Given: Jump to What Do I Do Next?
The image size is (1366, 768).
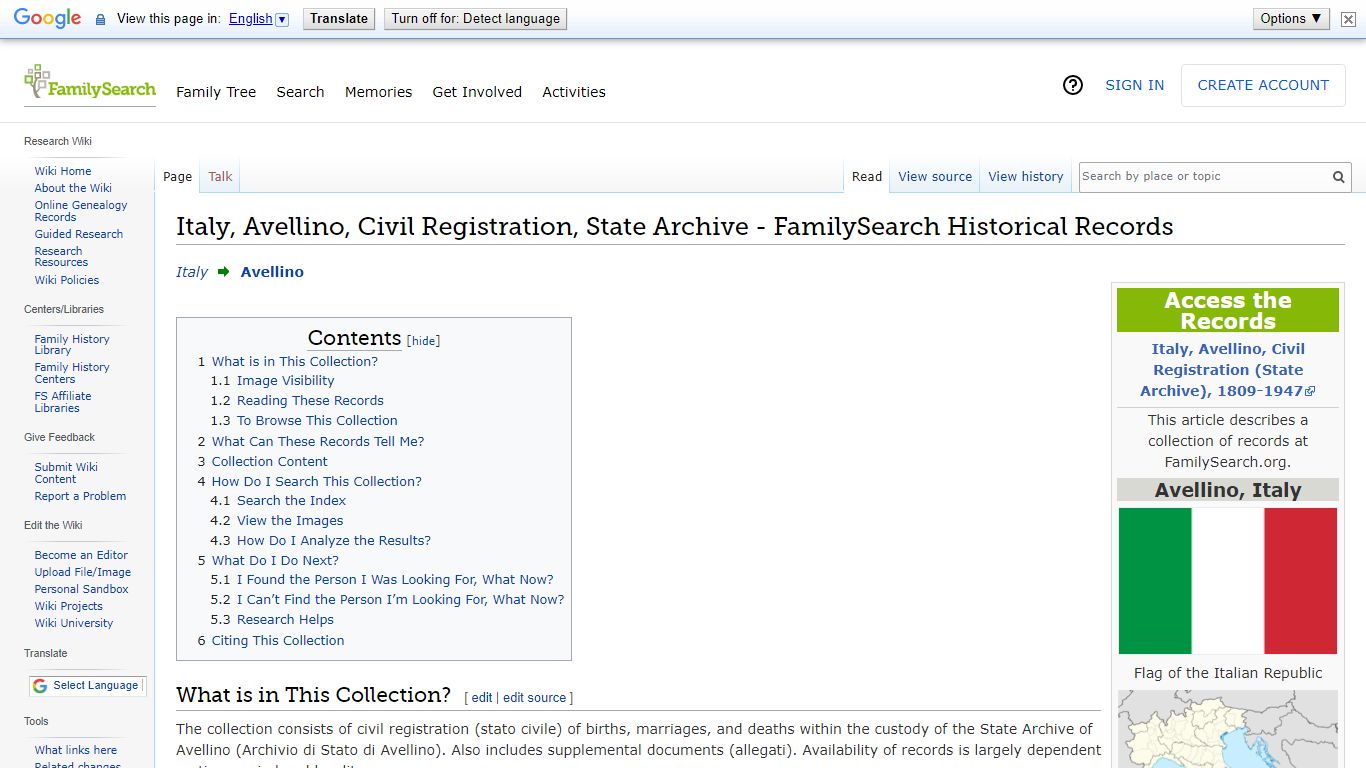Looking at the screenshot, I should click(275, 560).
